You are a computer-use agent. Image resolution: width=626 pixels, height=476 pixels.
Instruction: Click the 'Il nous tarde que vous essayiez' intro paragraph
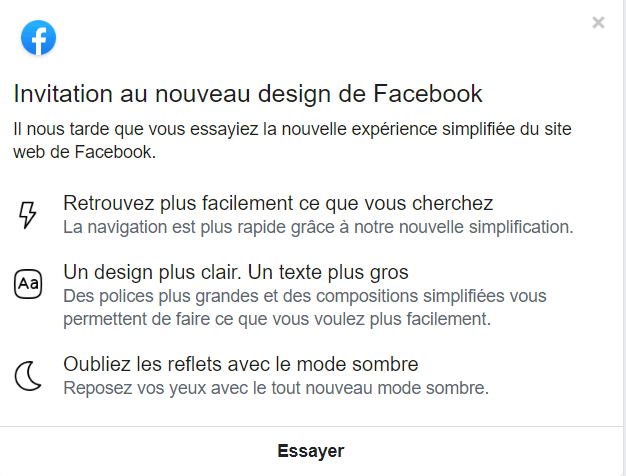click(x=292, y=141)
